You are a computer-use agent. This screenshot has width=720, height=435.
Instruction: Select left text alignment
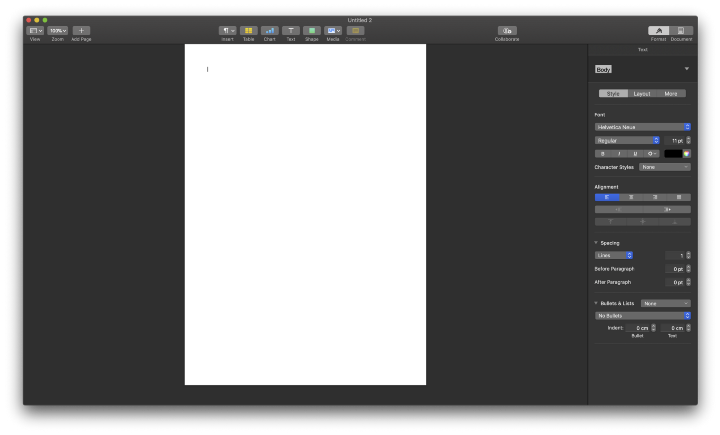click(x=607, y=198)
